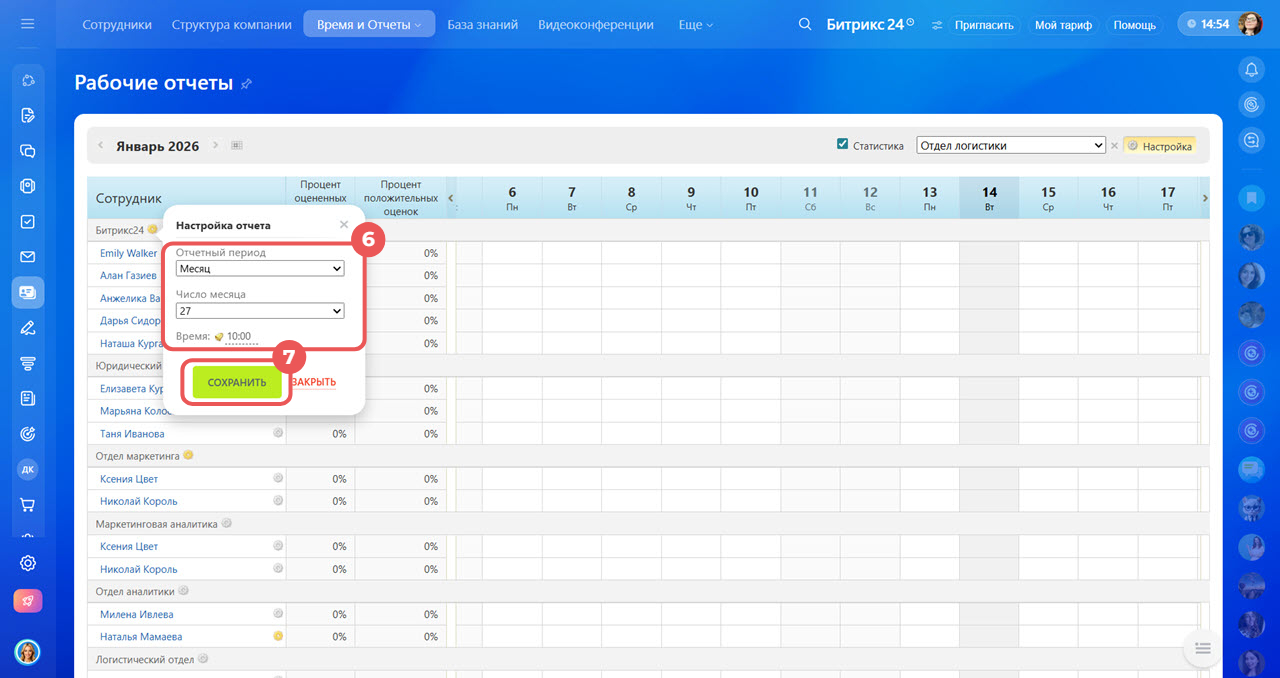Click the Закрыть link in popup

point(314,382)
